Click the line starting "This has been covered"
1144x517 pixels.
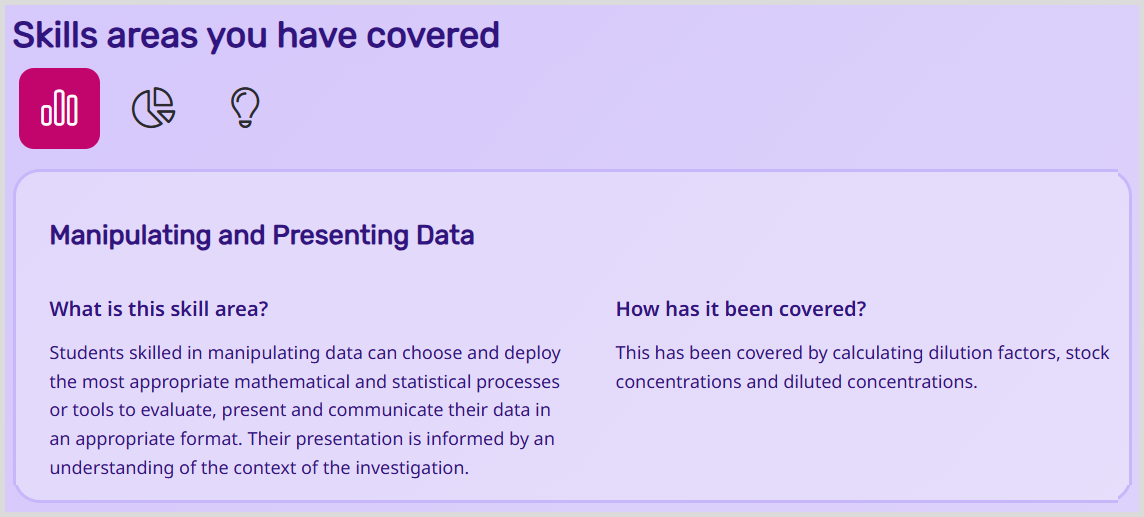[862, 353]
